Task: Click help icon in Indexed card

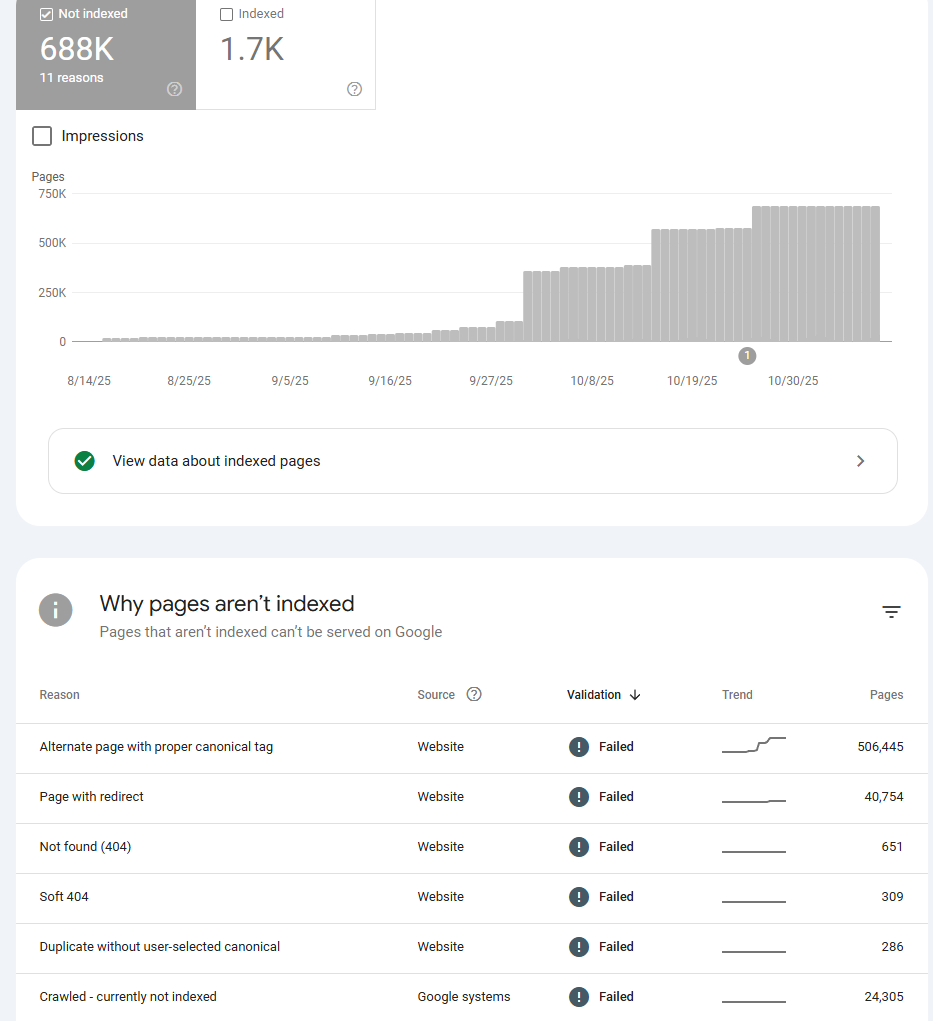Action: point(354,89)
